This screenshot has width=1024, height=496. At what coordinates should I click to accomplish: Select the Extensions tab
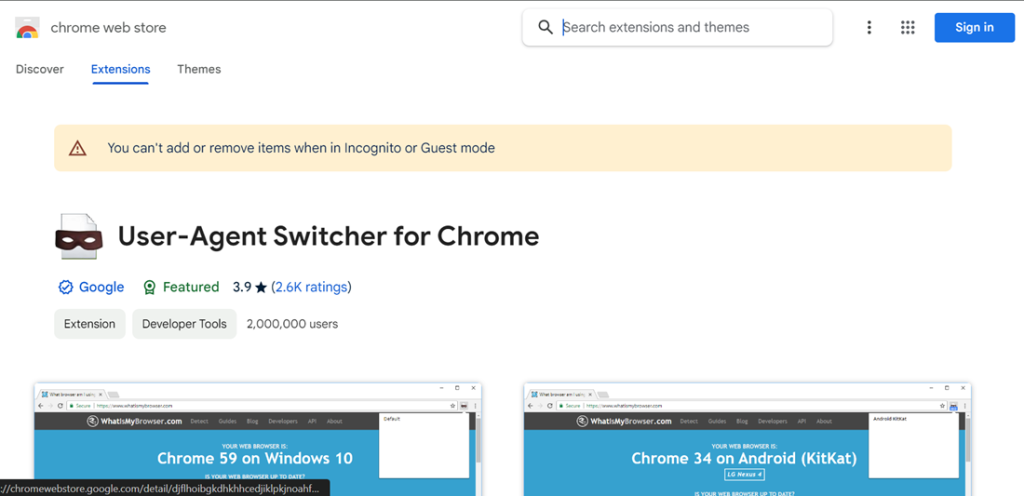[121, 69]
